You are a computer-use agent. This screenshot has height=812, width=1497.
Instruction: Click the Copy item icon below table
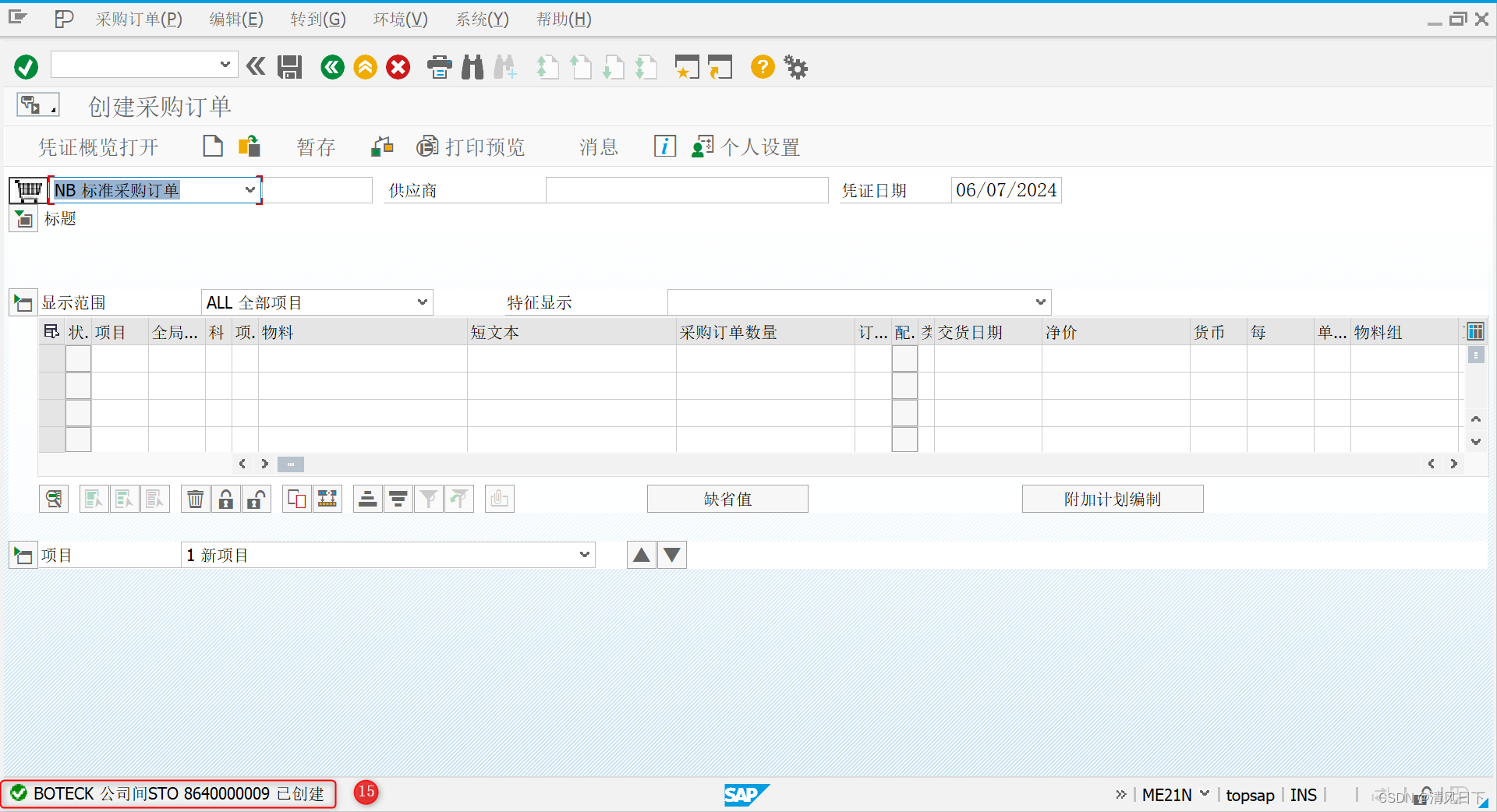[x=297, y=499]
